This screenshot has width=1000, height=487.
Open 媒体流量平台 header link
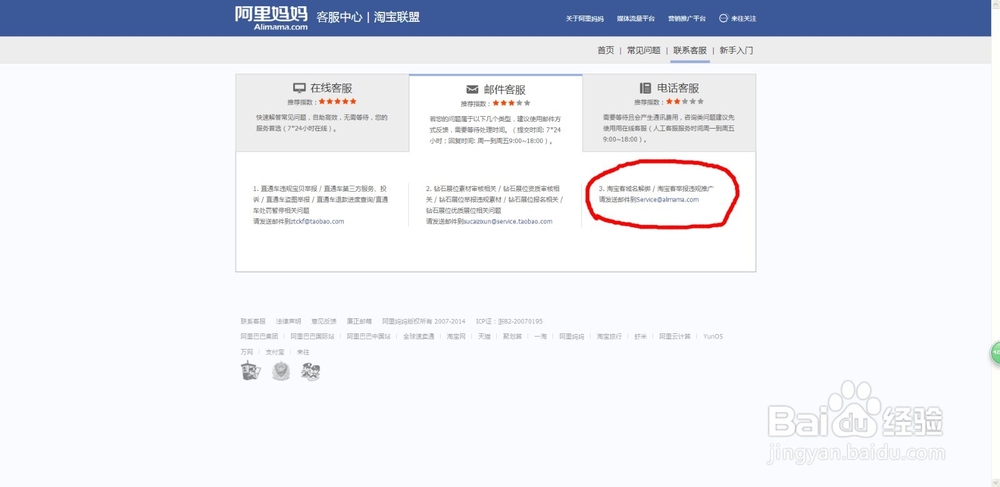[x=636, y=19]
